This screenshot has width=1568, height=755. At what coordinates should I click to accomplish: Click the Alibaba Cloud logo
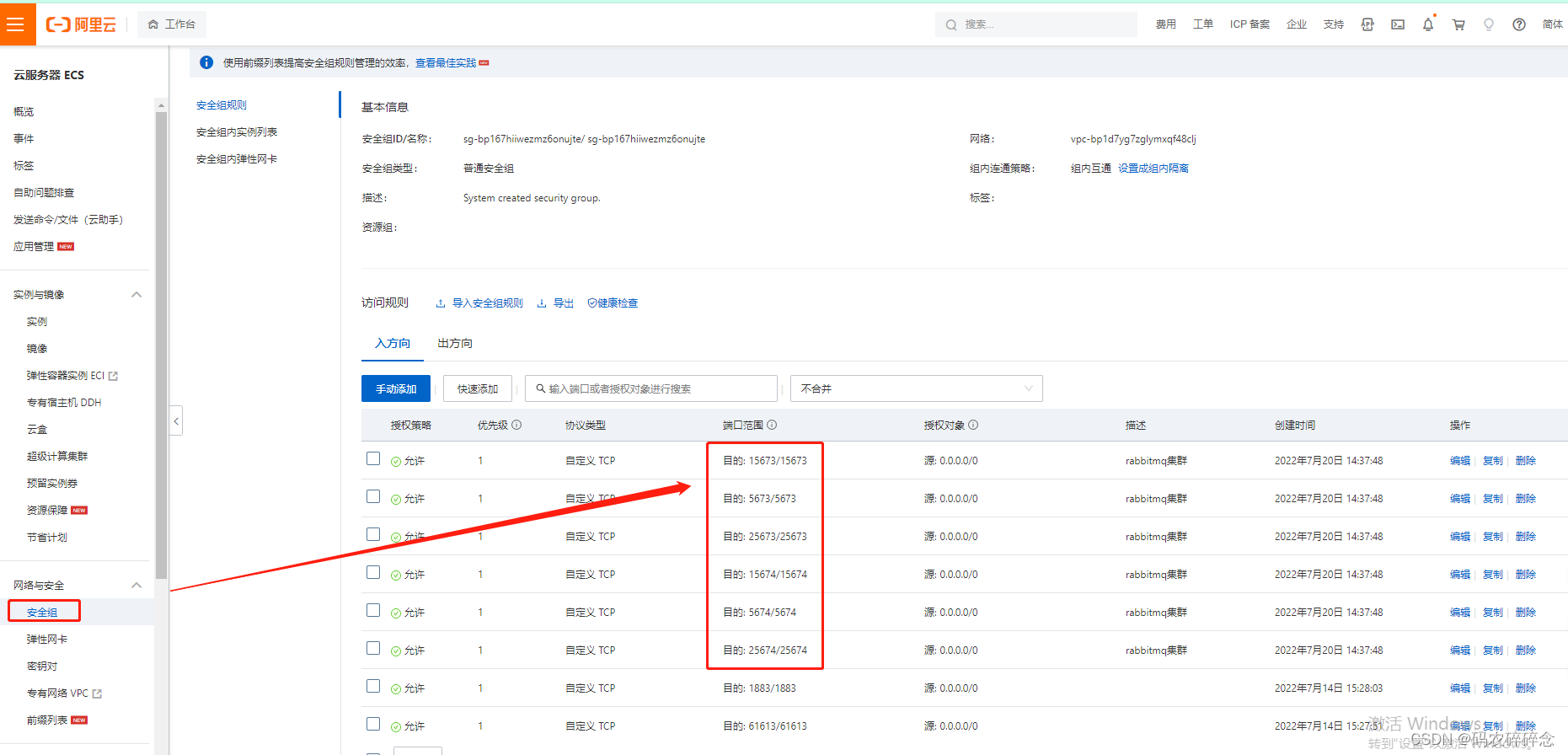(81, 24)
